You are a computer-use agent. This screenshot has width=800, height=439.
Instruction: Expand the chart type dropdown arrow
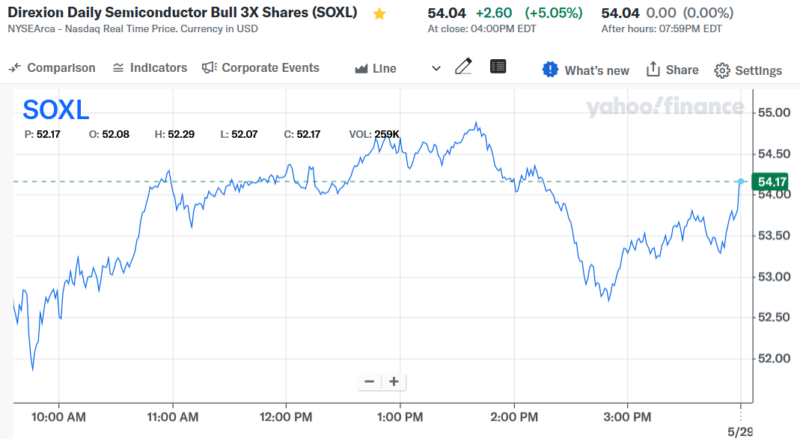(x=436, y=68)
